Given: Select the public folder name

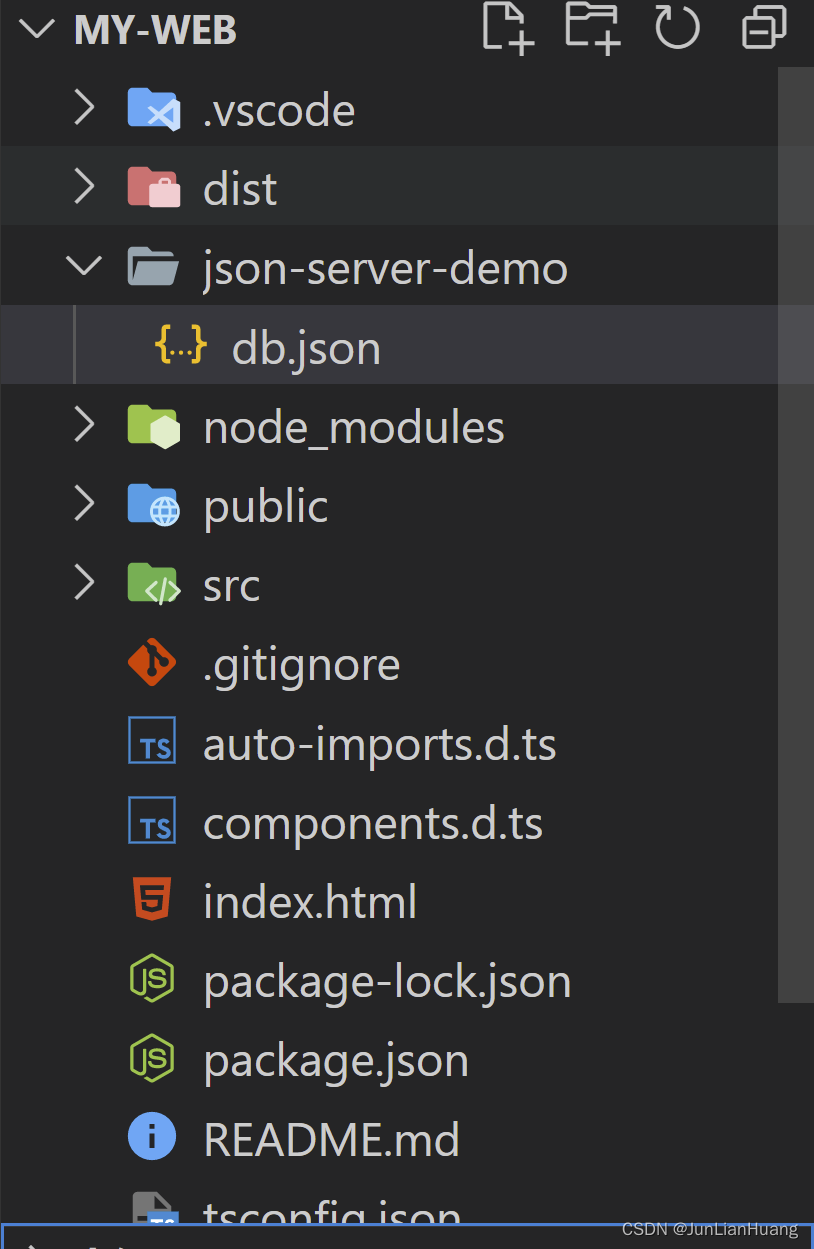Looking at the screenshot, I should pyautogui.click(x=266, y=506).
